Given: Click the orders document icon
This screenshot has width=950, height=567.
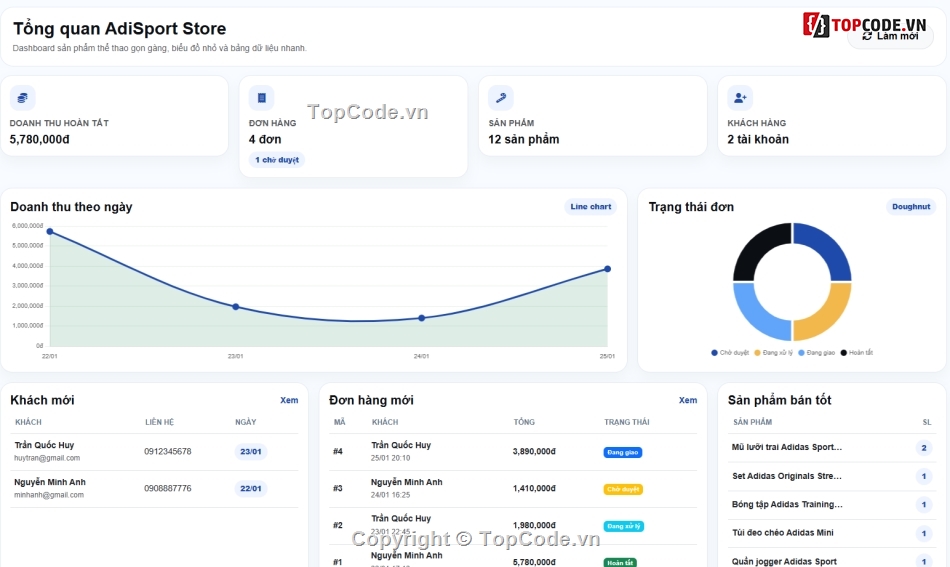Looking at the screenshot, I should pos(262,98).
